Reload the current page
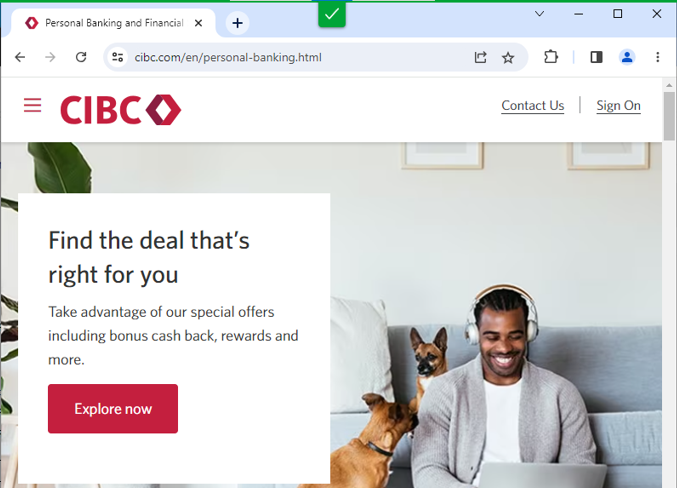The image size is (677, 488). point(81,57)
